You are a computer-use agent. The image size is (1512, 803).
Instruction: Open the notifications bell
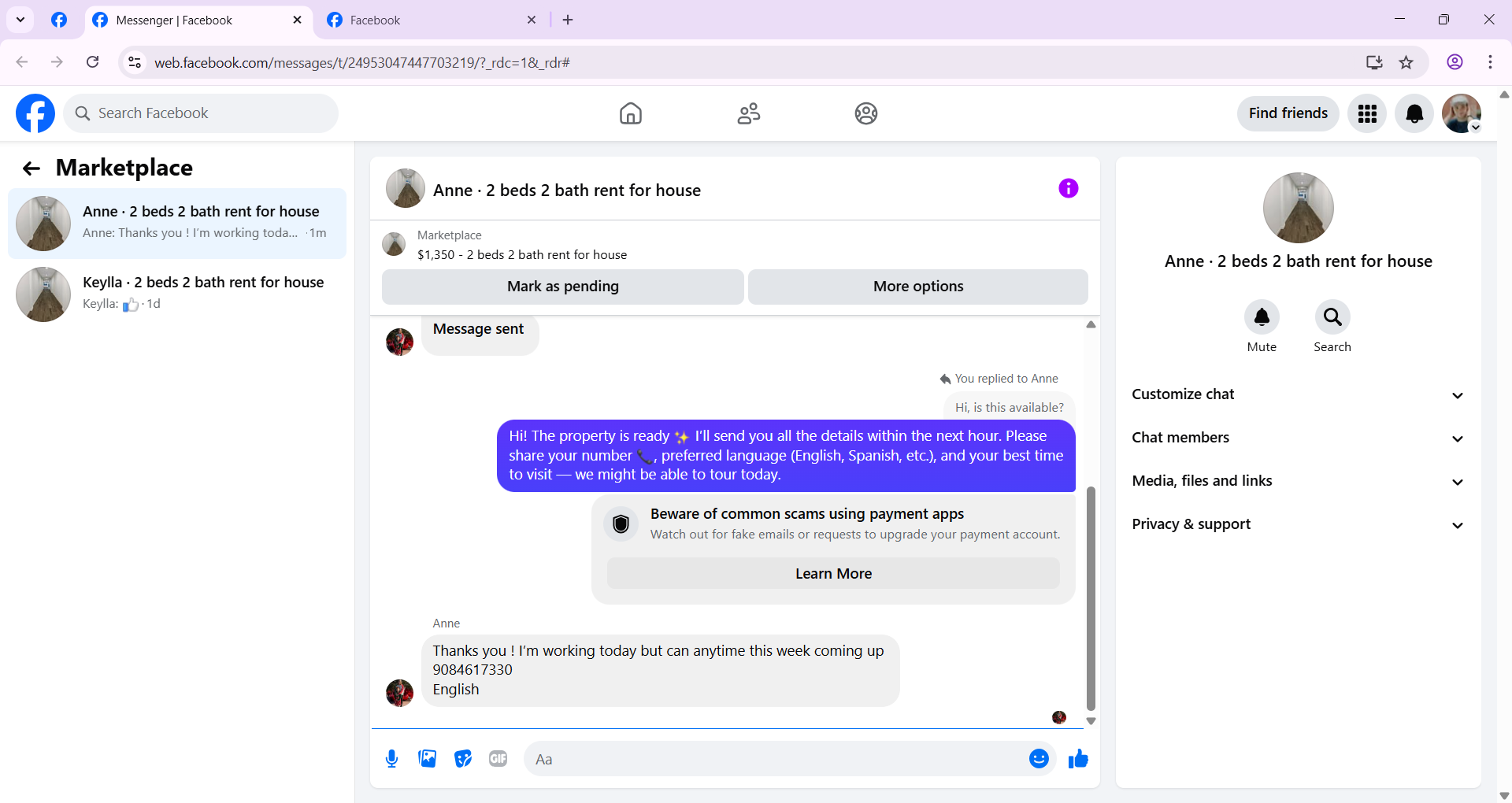point(1414,113)
